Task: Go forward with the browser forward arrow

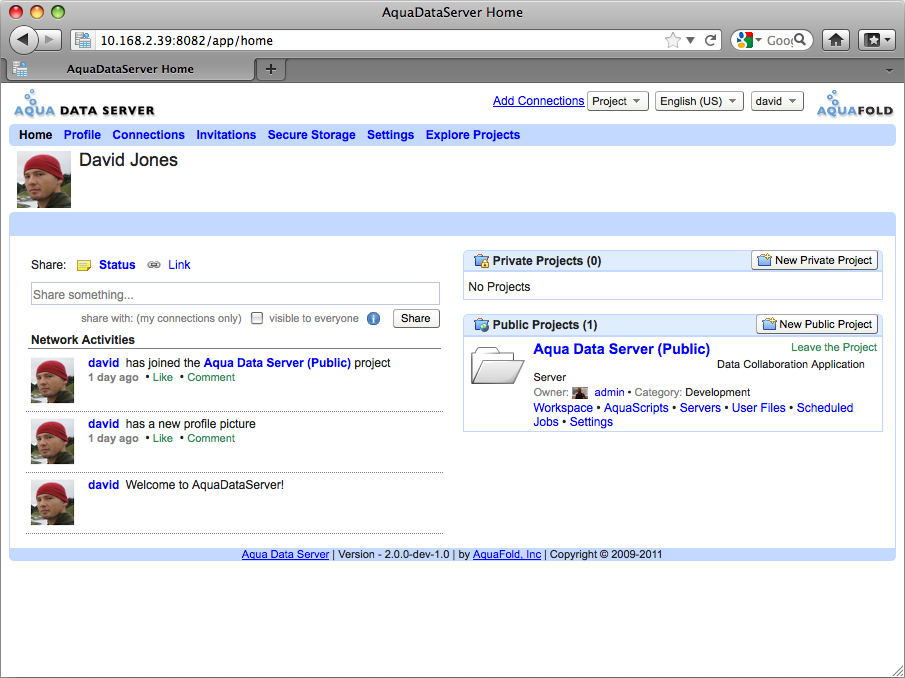Action: (50, 40)
